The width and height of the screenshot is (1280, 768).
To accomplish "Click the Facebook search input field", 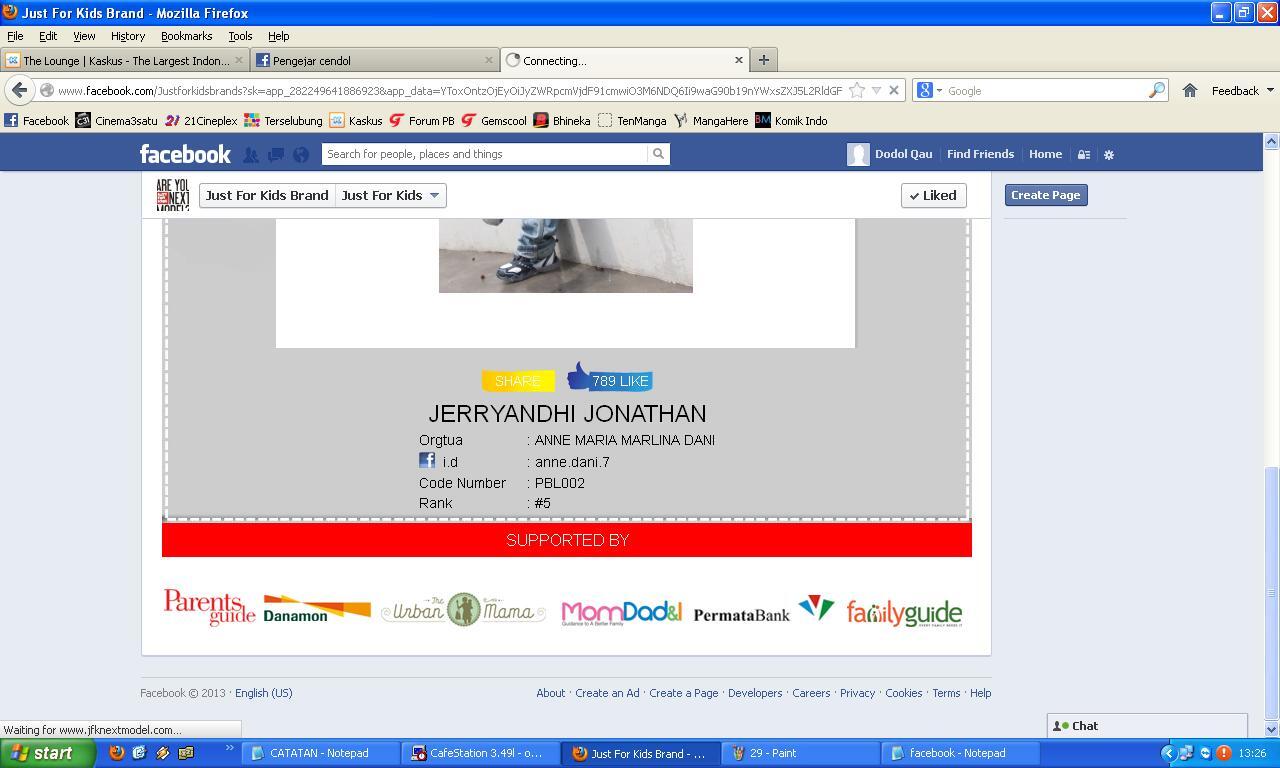I will pos(485,154).
